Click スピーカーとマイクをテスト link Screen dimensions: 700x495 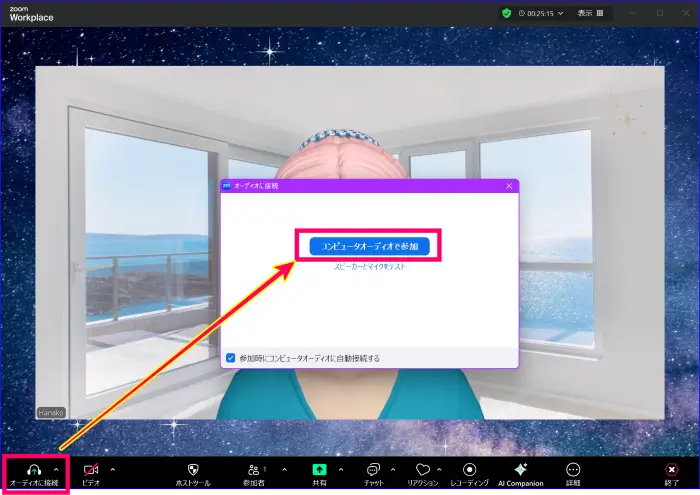(x=369, y=267)
